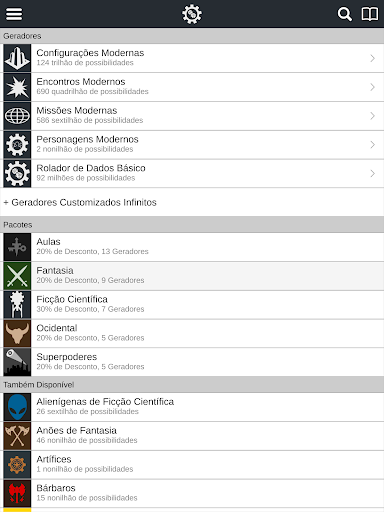This screenshot has height=512, width=384.
Task: Expand Configurações Modernas via its chevron
Action: (373, 58)
